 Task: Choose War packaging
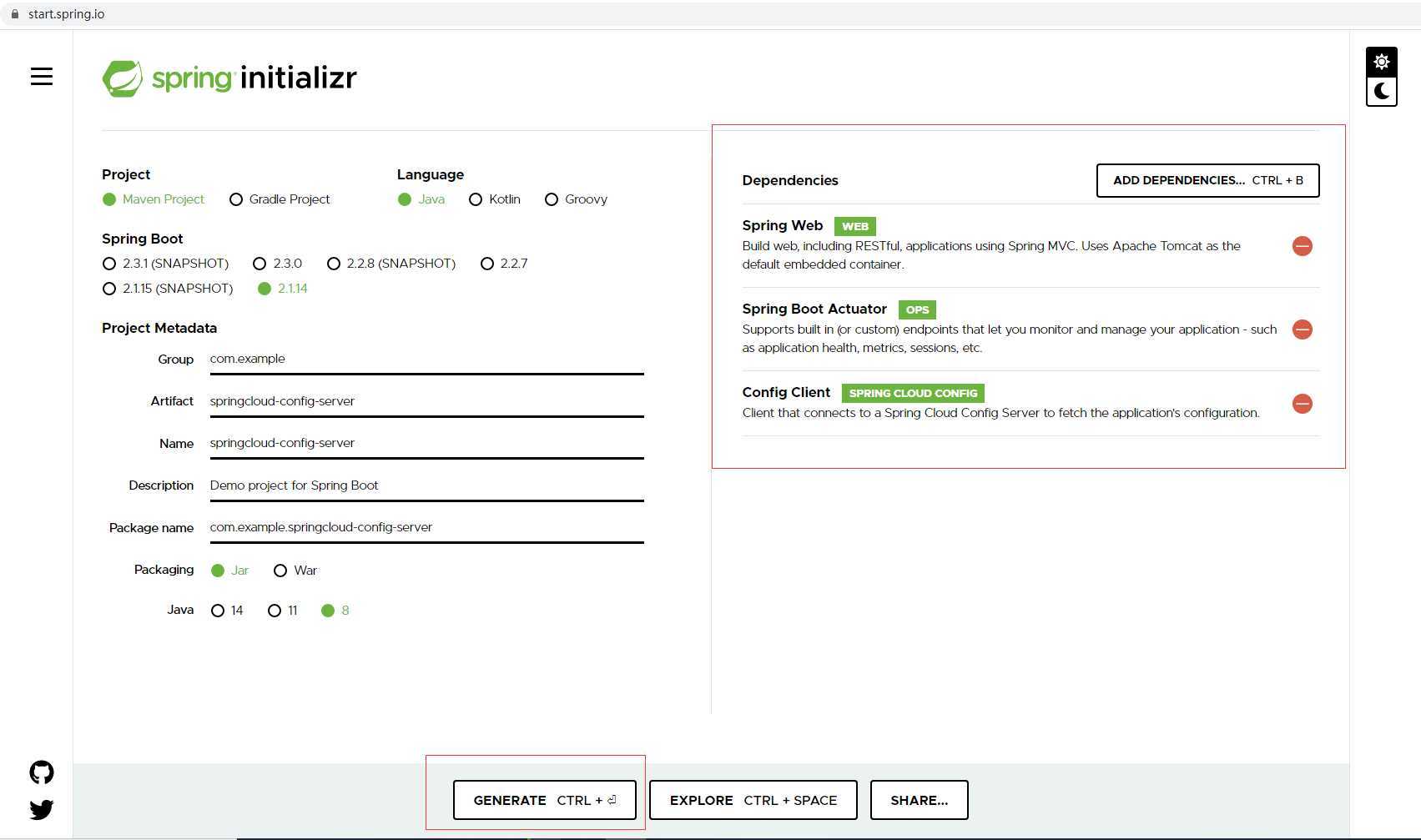295,571
